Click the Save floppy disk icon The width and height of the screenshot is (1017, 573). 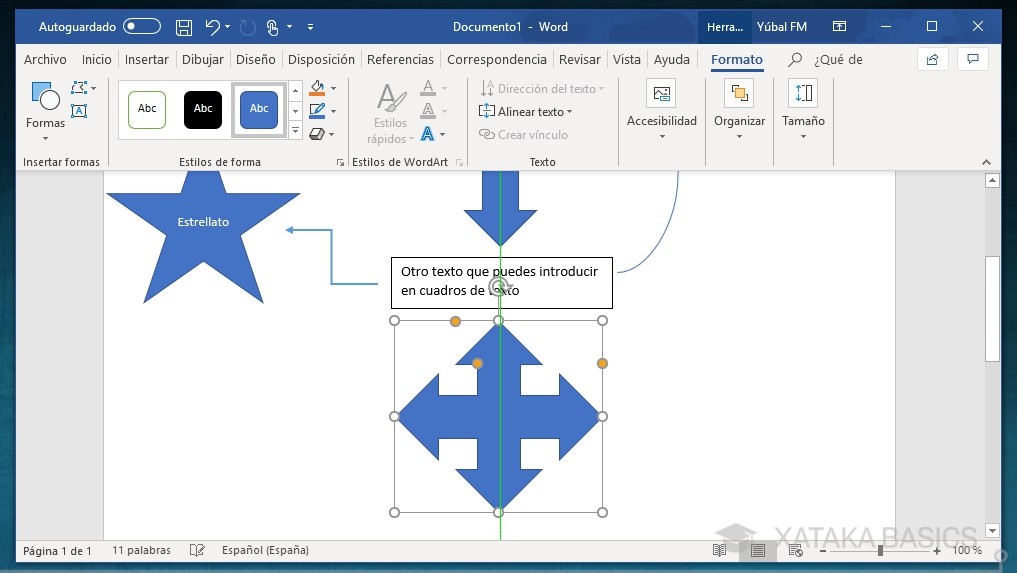coord(184,27)
